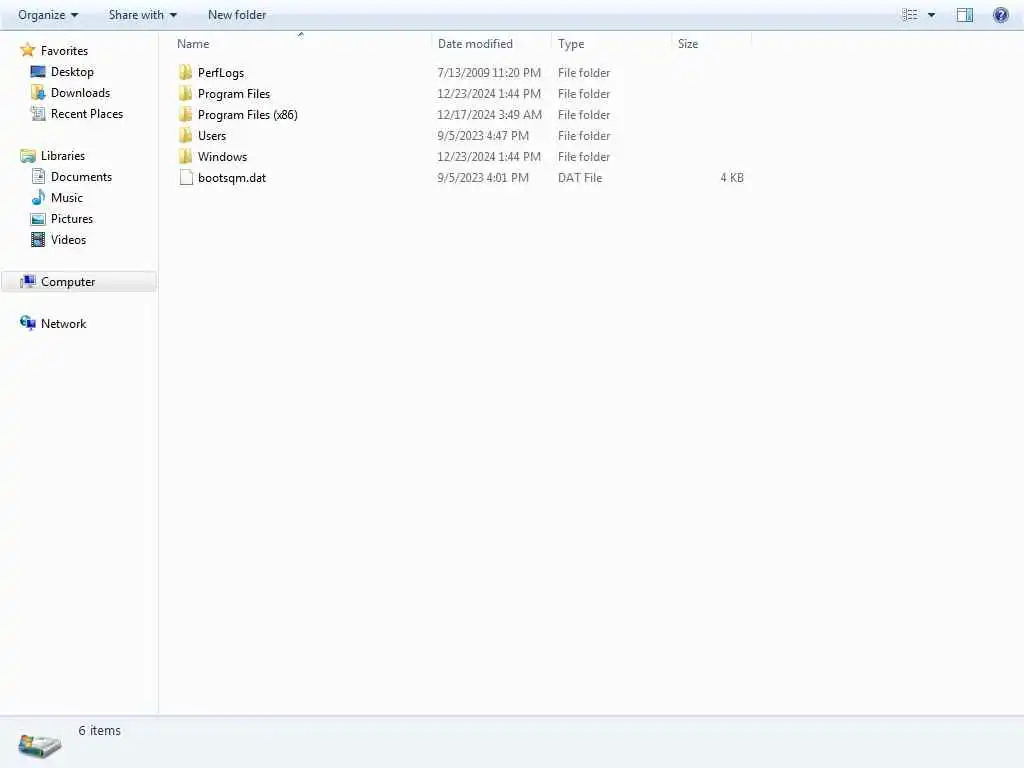Open the Share with dropdown
1024x768 pixels.
[142, 14]
